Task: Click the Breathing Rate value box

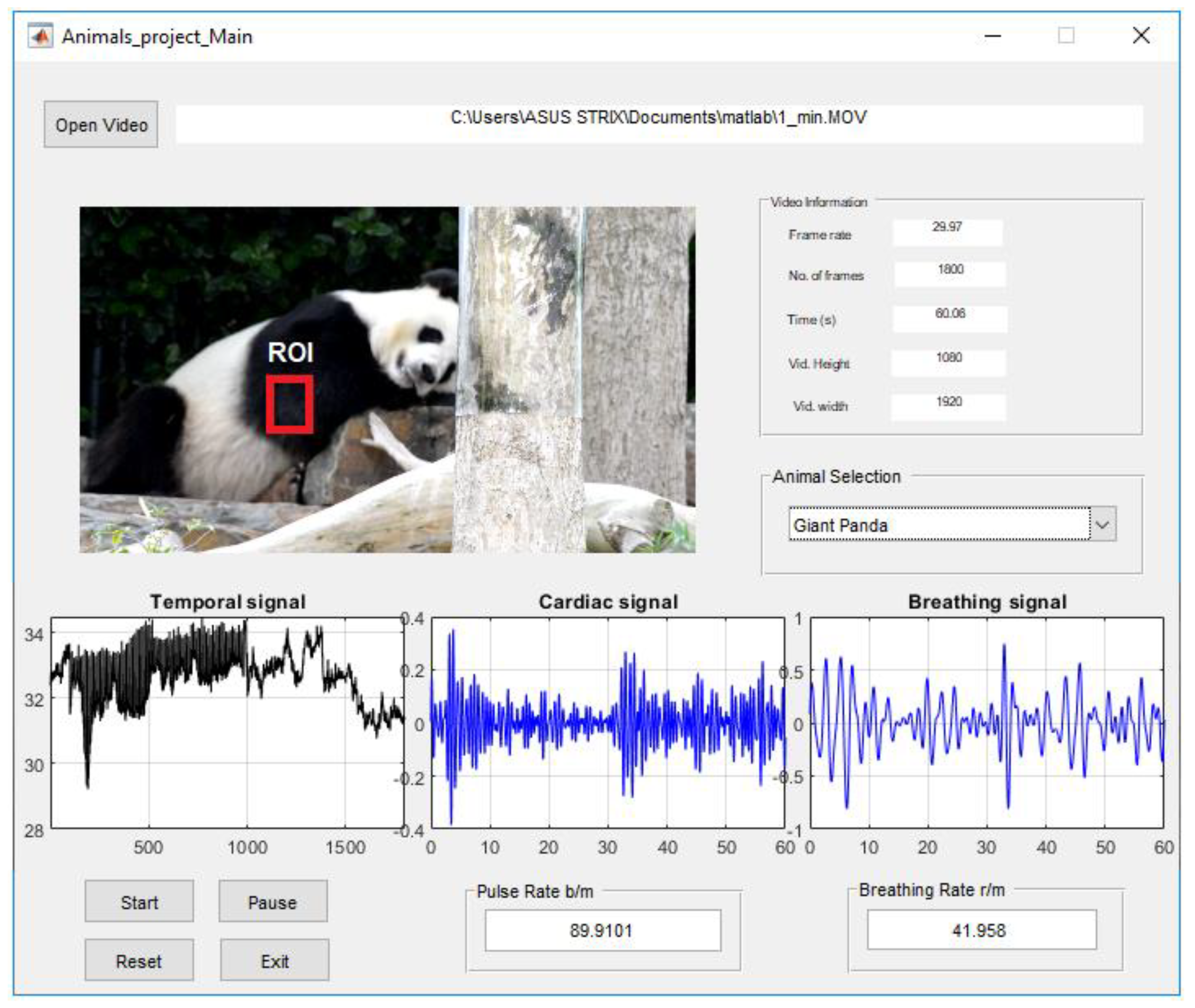Action: 981,930
